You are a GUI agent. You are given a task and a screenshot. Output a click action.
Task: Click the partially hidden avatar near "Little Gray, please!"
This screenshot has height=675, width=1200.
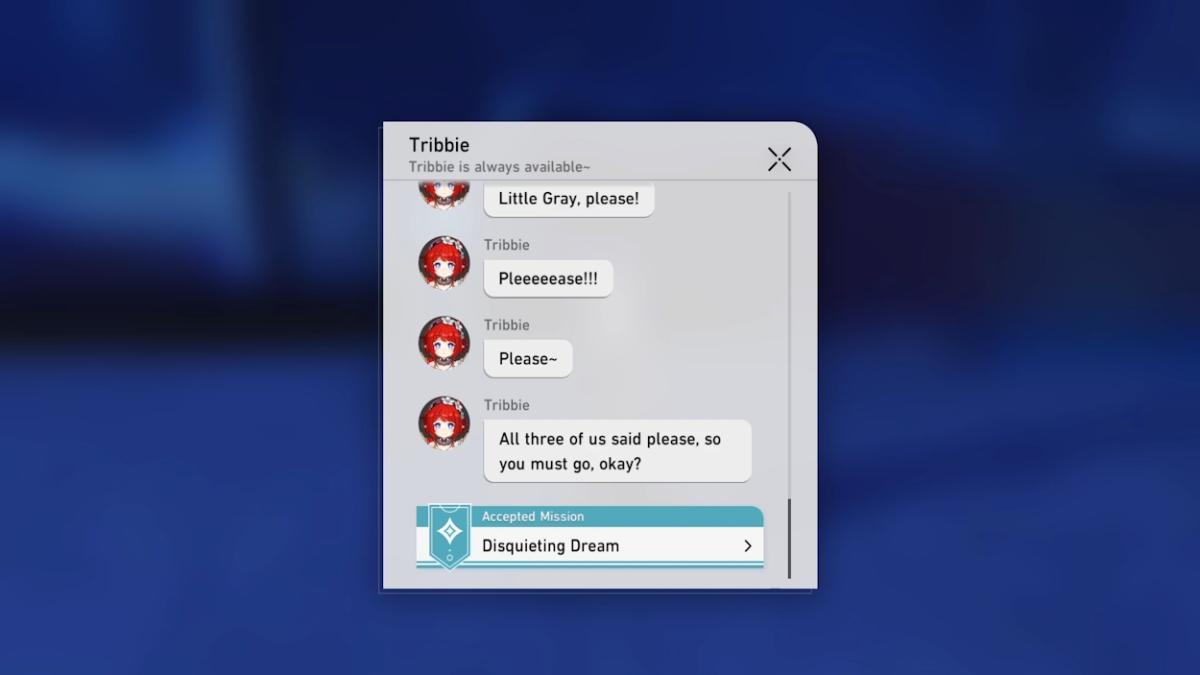tap(444, 195)
